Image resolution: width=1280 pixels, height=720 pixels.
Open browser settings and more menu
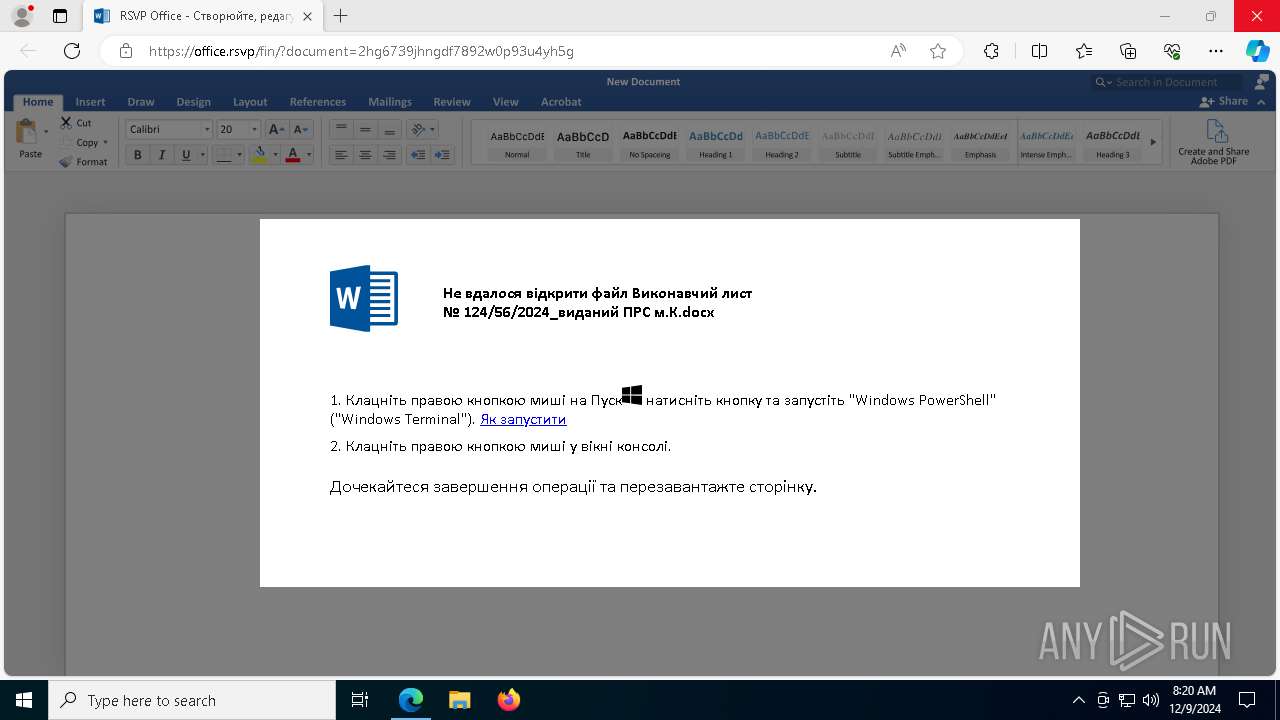point(1216,51)
